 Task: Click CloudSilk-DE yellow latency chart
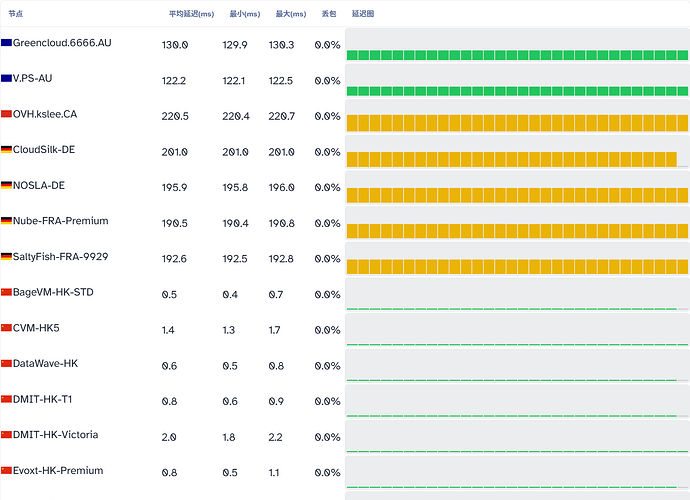coord(517,152)
